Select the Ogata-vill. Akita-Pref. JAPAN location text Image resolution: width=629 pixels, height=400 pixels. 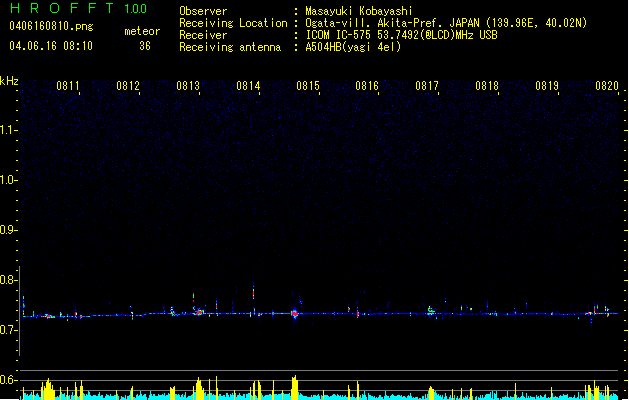[446, 23]
